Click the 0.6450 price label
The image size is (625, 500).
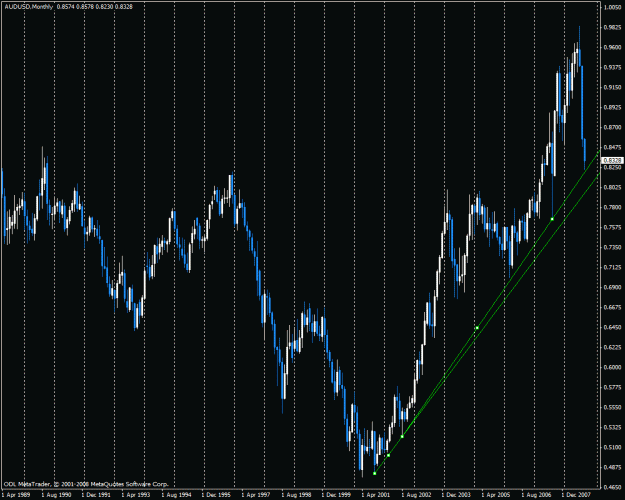click(x=613, y=327)
